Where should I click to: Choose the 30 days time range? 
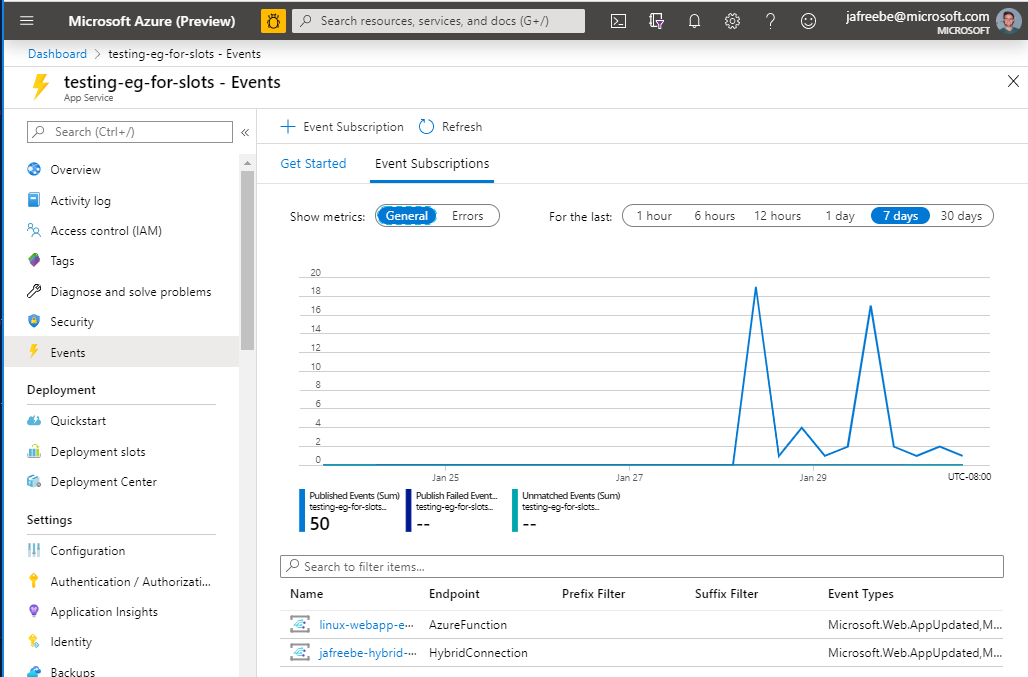[961, 216]
